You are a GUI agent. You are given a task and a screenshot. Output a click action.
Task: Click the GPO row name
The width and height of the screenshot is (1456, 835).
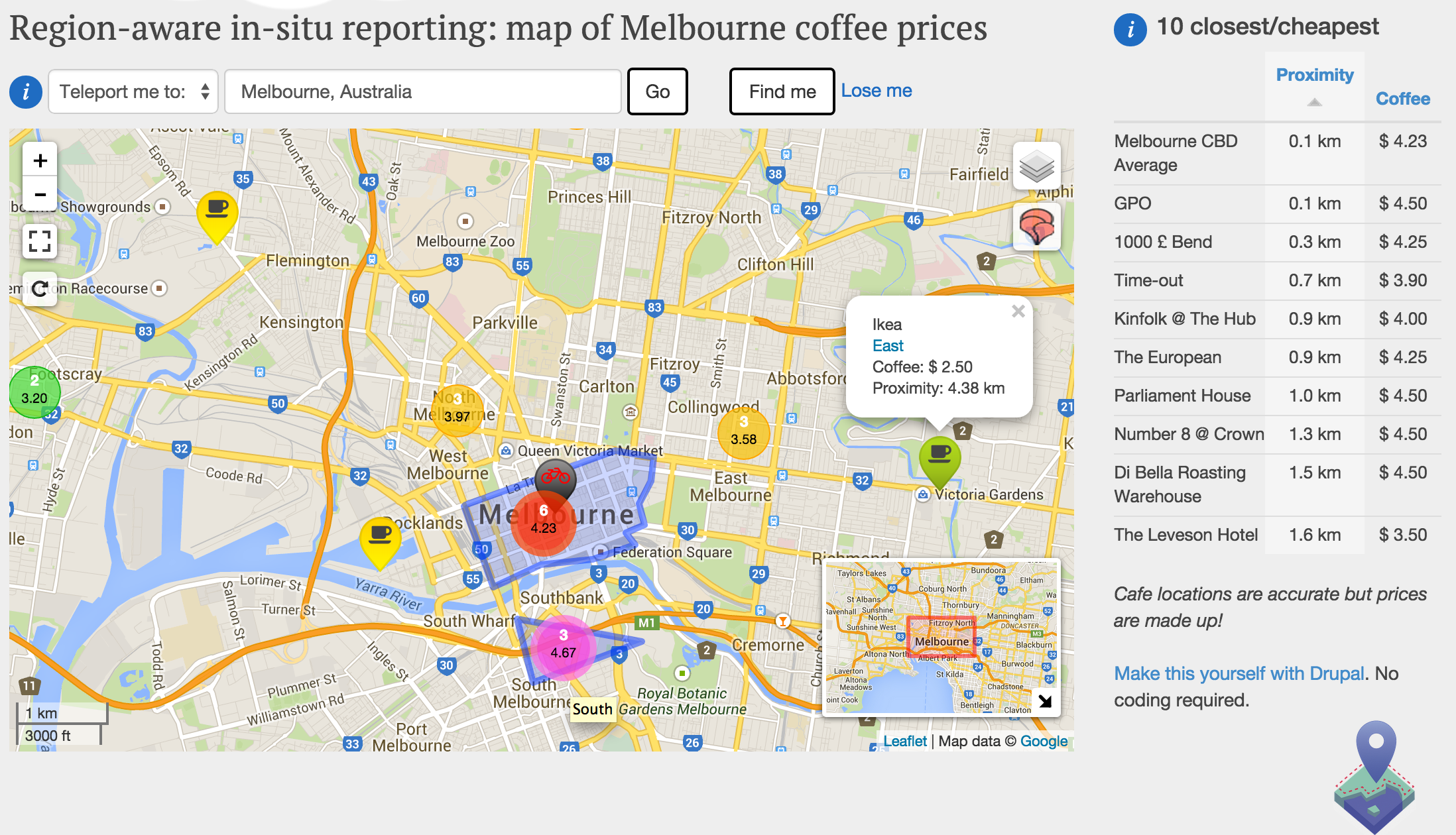tap(1132, 203)
